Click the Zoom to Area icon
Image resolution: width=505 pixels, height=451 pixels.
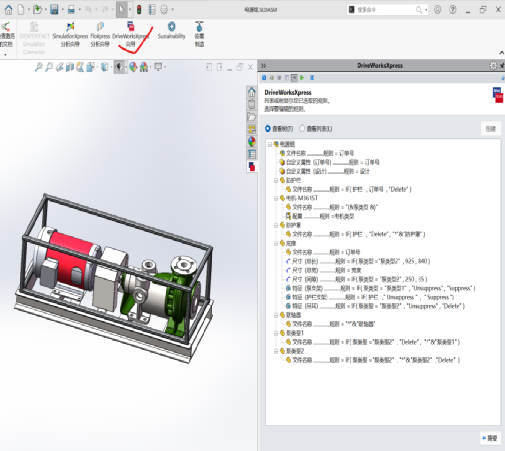(x=49, y=67)
